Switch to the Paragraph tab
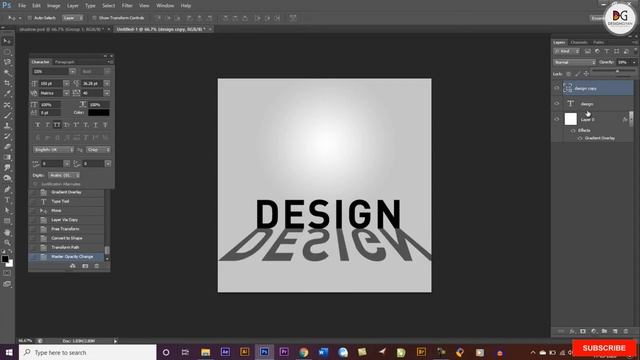The width and height of the screenshot is (640, 360). coord(64,62)
